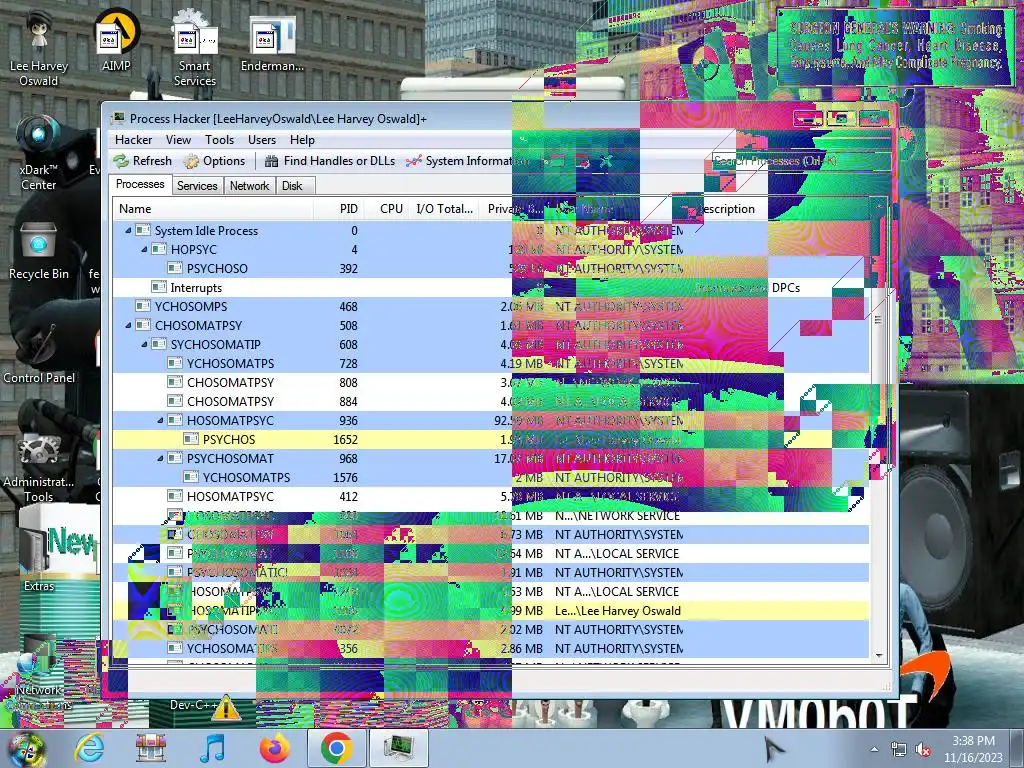Image resolution: width=1024 pixels, height=768 pixels.
Task: Click the muted volume tray icon
Action: [x=923, y=749]
